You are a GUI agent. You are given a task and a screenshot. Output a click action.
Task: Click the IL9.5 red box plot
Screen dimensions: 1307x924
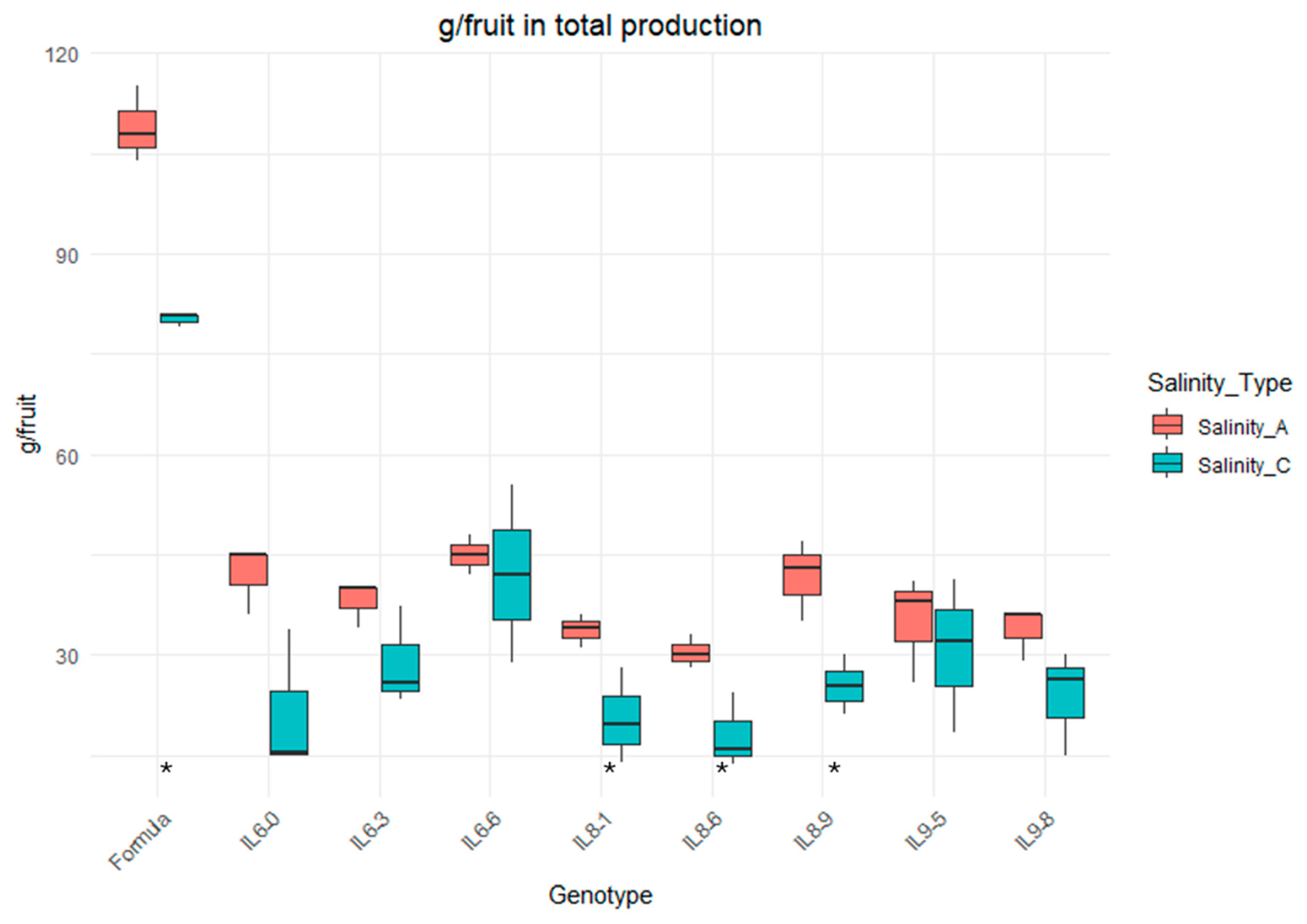(913, 617)
